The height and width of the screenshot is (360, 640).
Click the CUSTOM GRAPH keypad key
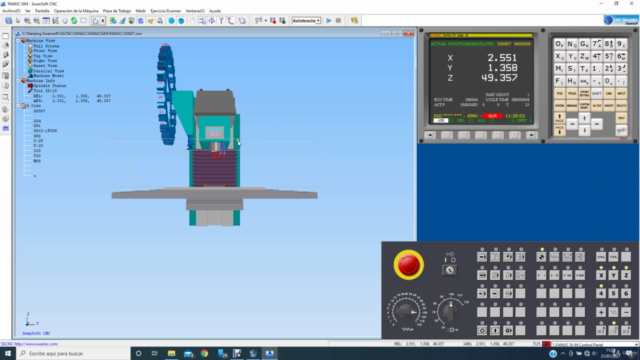click(584, 106)
